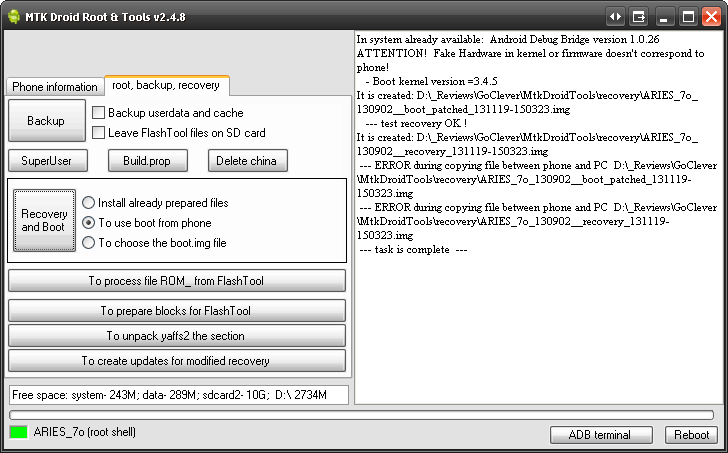728x453 pixels.
Task: Click To prepare blocks for FlashTool
Action: tap(177, 311)
